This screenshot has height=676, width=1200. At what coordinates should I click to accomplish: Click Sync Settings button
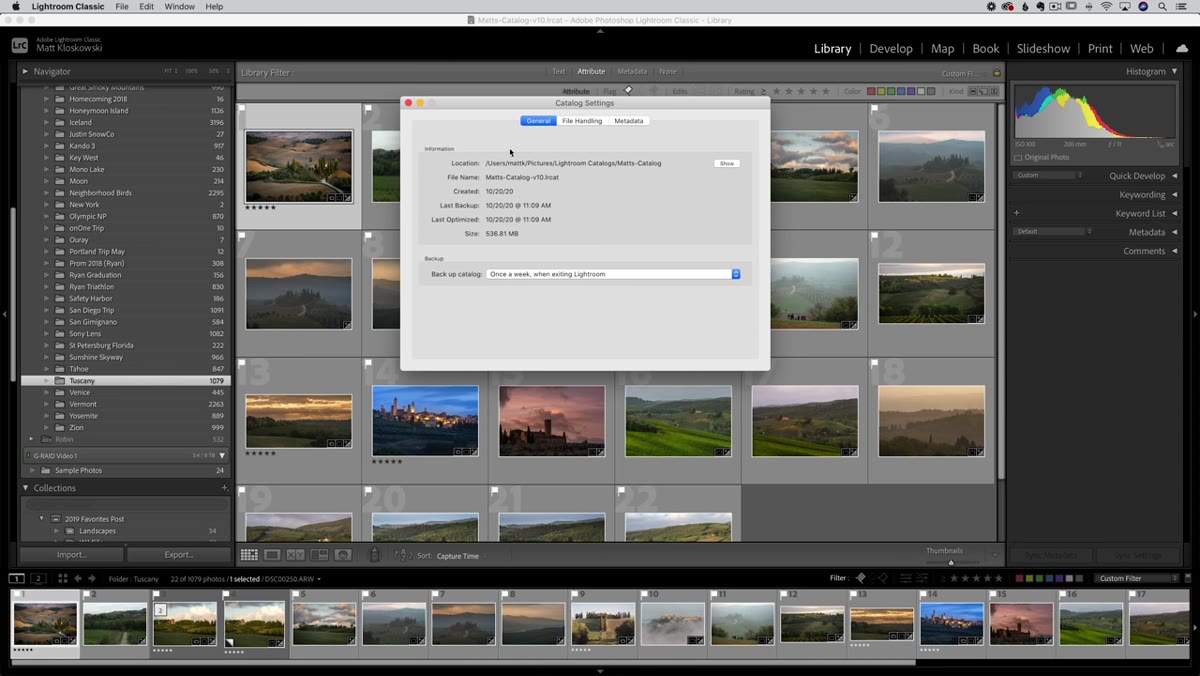coord(1138,555)
